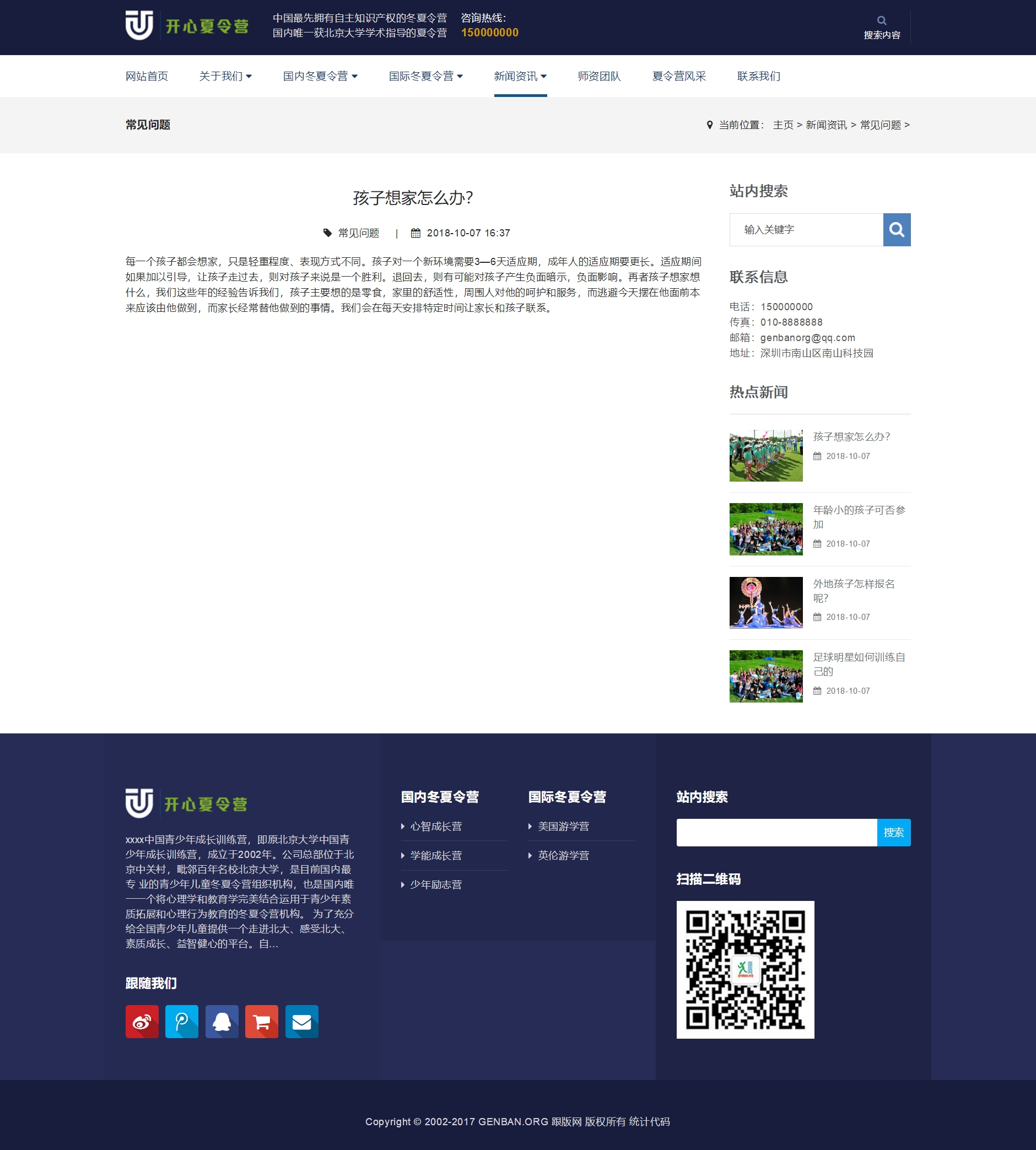Open the 国内冬夏令营 dropdown in navigation
This screenshot has width=1036, height=1150.
click(x=320, y=75)
